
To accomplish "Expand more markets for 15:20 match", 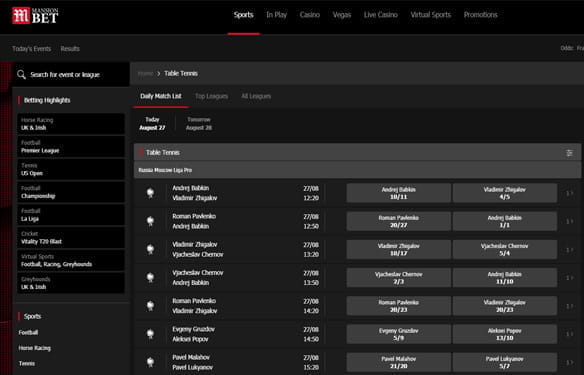I will [569, 362].
